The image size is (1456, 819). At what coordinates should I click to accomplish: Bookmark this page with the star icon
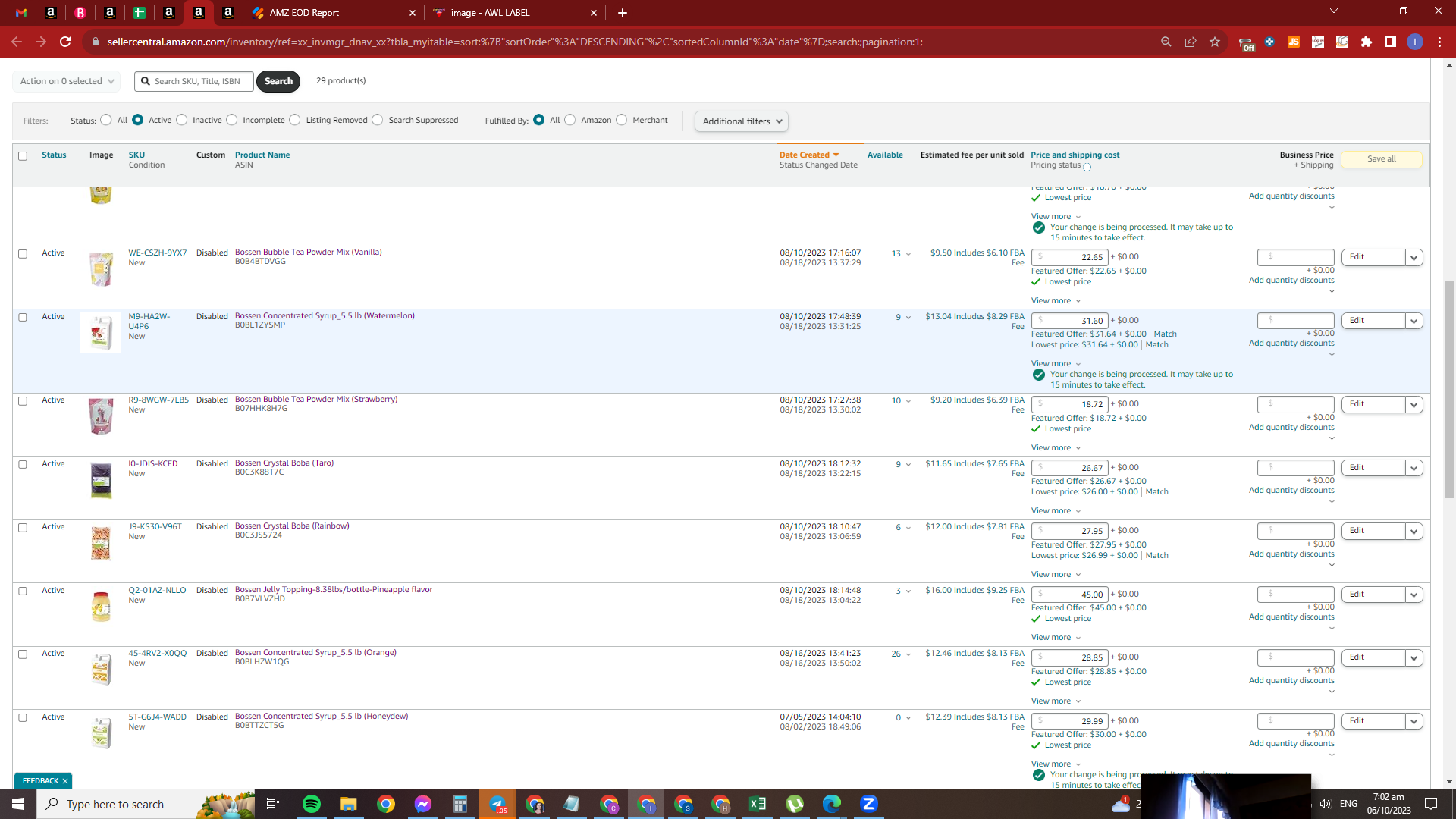[1215, 42]
